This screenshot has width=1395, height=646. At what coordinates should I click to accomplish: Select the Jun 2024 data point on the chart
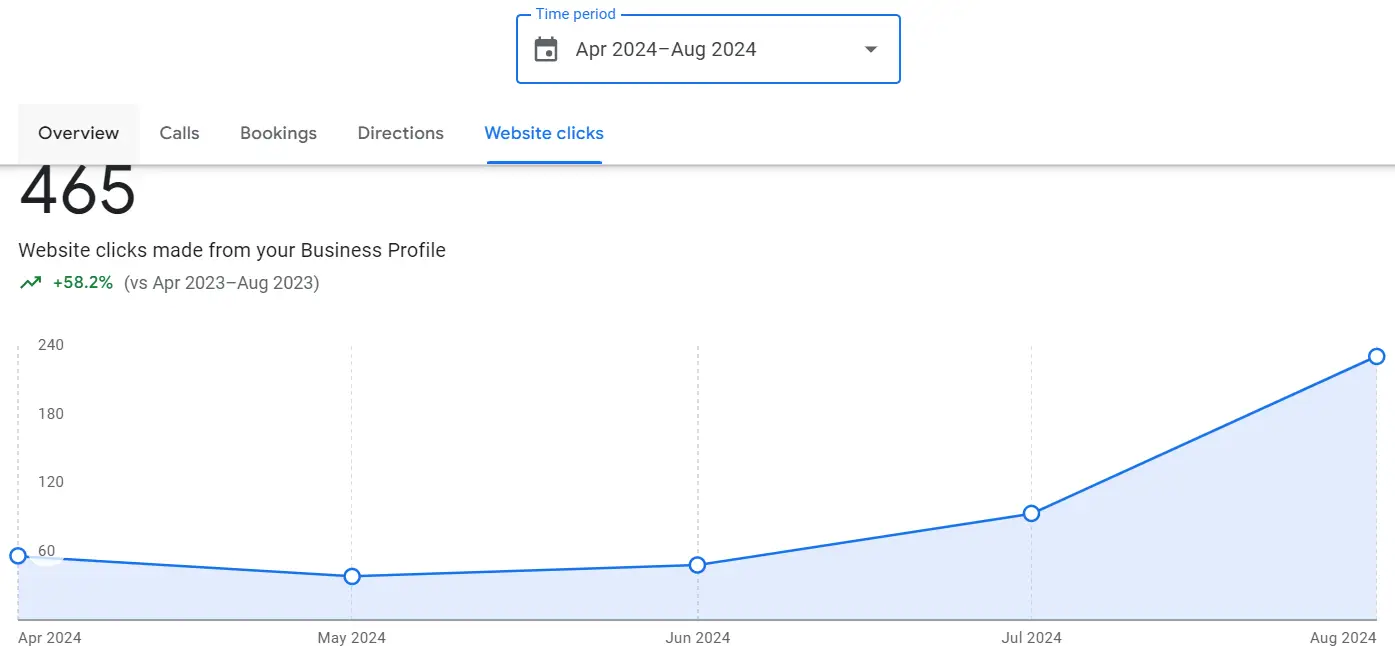pyautogui.click(x=697, y=565)
